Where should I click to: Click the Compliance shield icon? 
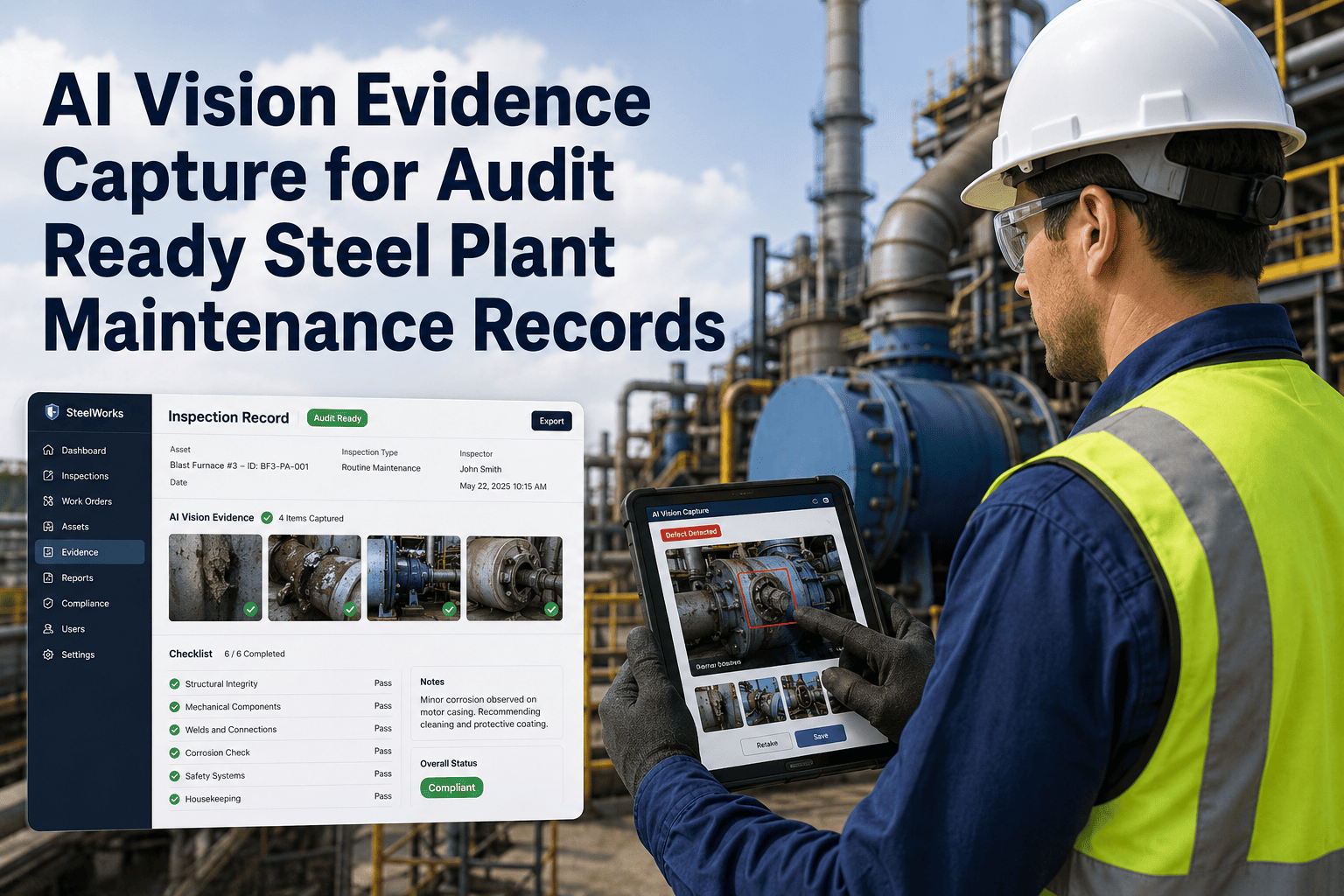click(48, 603)
